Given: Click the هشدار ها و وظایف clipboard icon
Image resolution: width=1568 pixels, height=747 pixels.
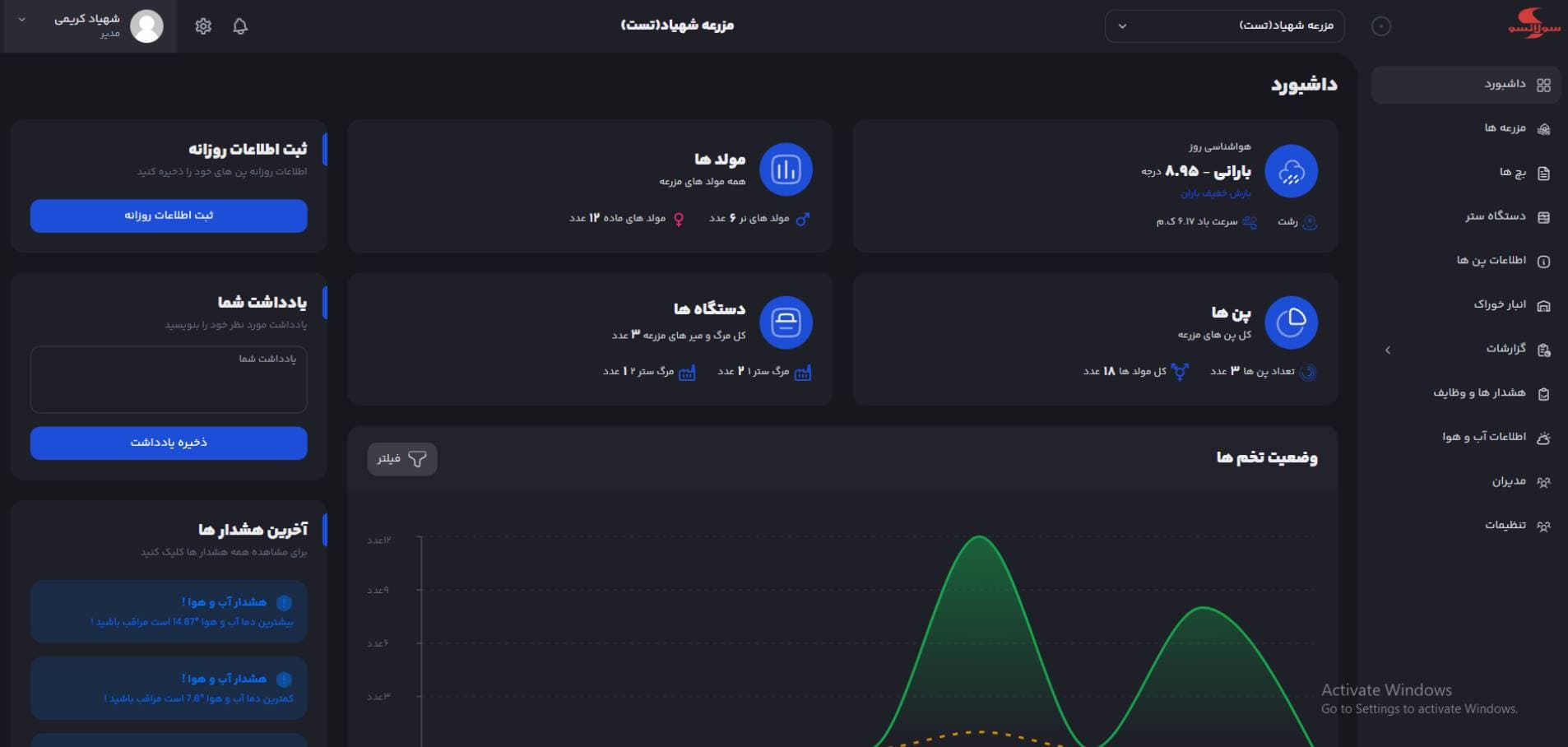Looking at the screenshot, I should click(1543, 393).
